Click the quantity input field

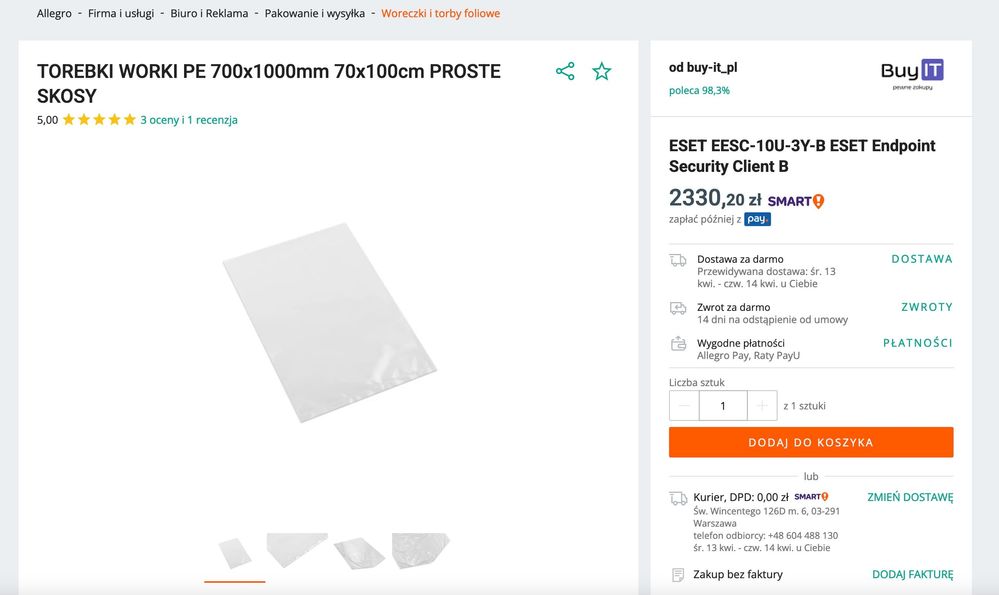pyautogui.click(x=723, y=406)
